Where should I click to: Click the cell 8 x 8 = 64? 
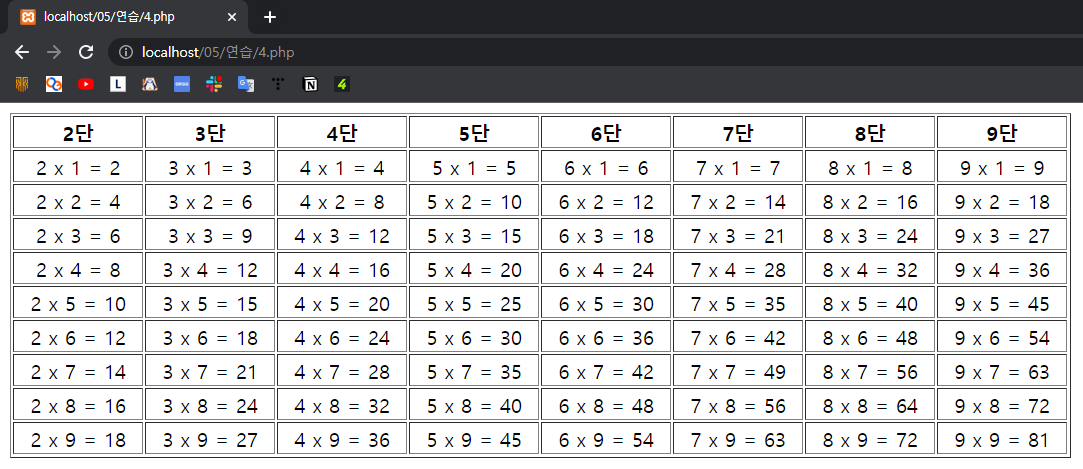pos(870,405)
